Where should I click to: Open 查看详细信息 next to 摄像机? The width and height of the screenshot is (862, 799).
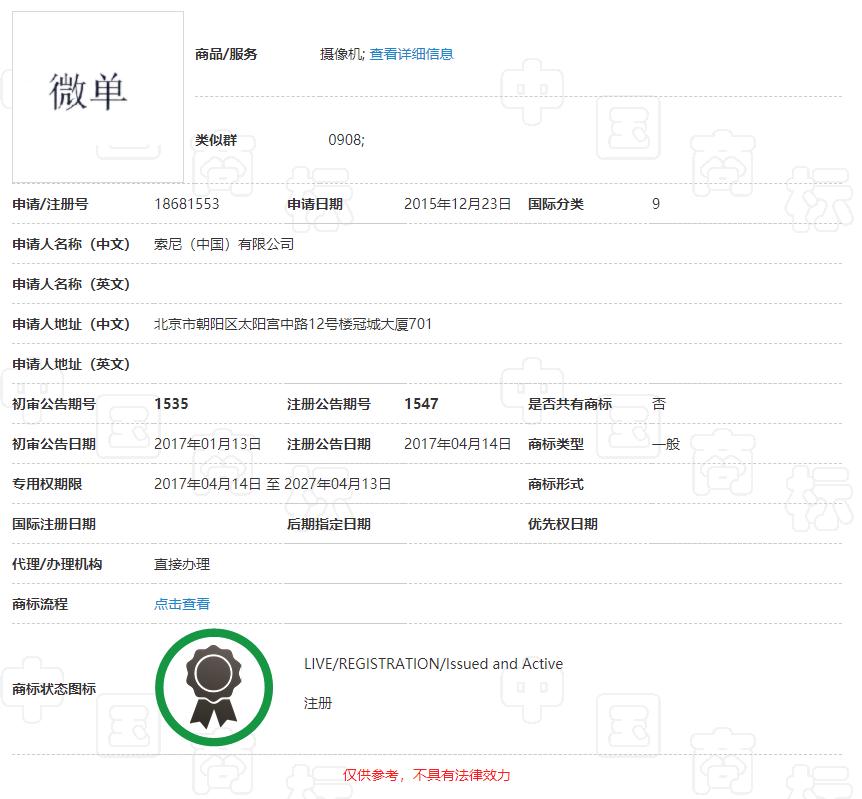pos(414,54)
